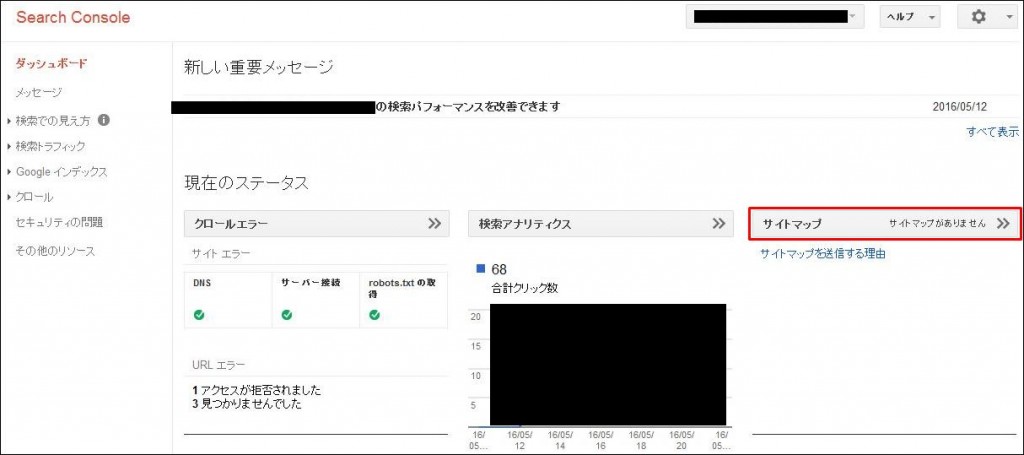The width and height of the screenshot is (1024, 455).
Task: Open サイトマップ via its double-arrow icon
Action: (1003, 224)
